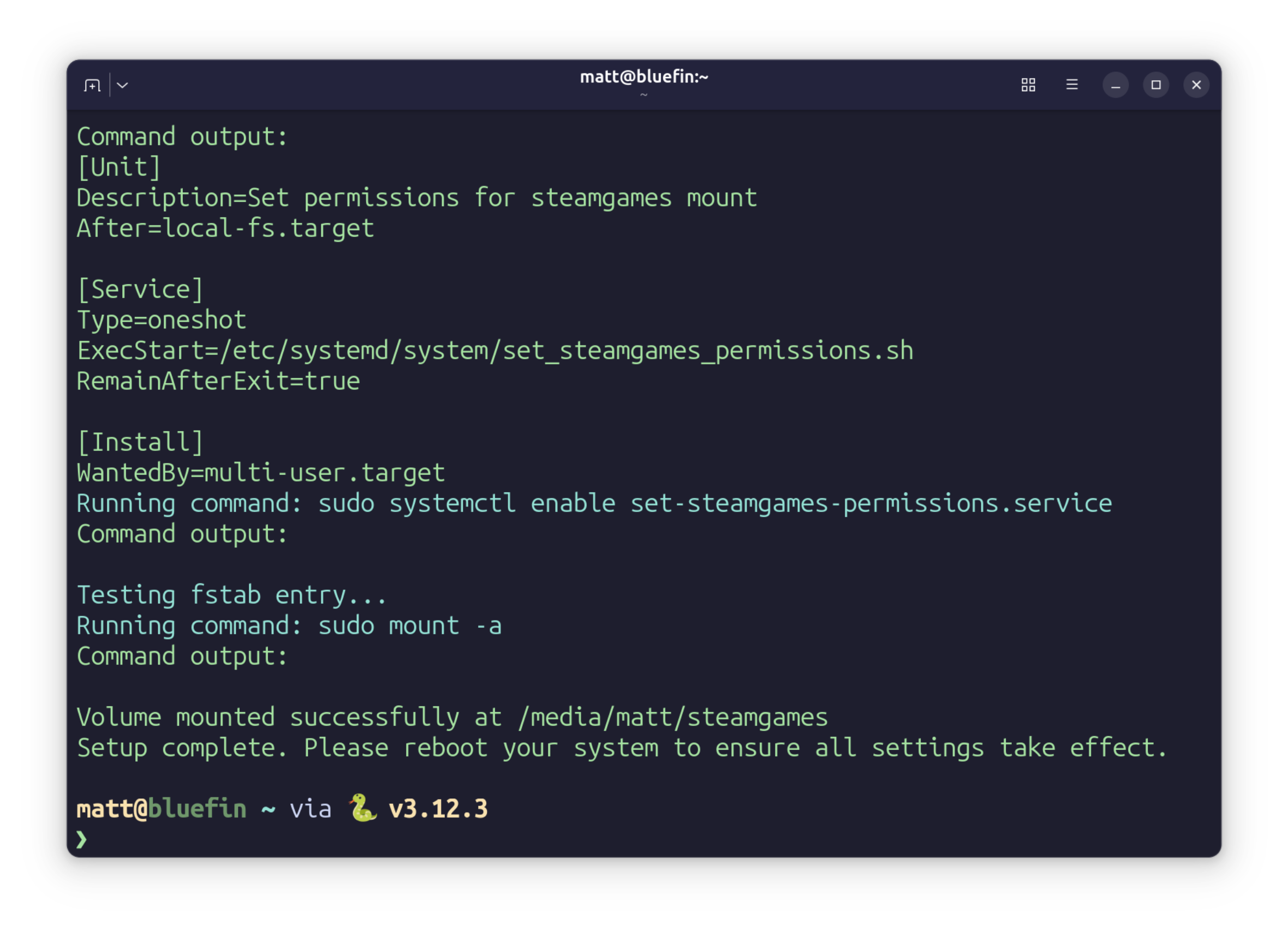Minimize the terminal window
This screenshot has width=1288, height=931.
pos(1116,85)
